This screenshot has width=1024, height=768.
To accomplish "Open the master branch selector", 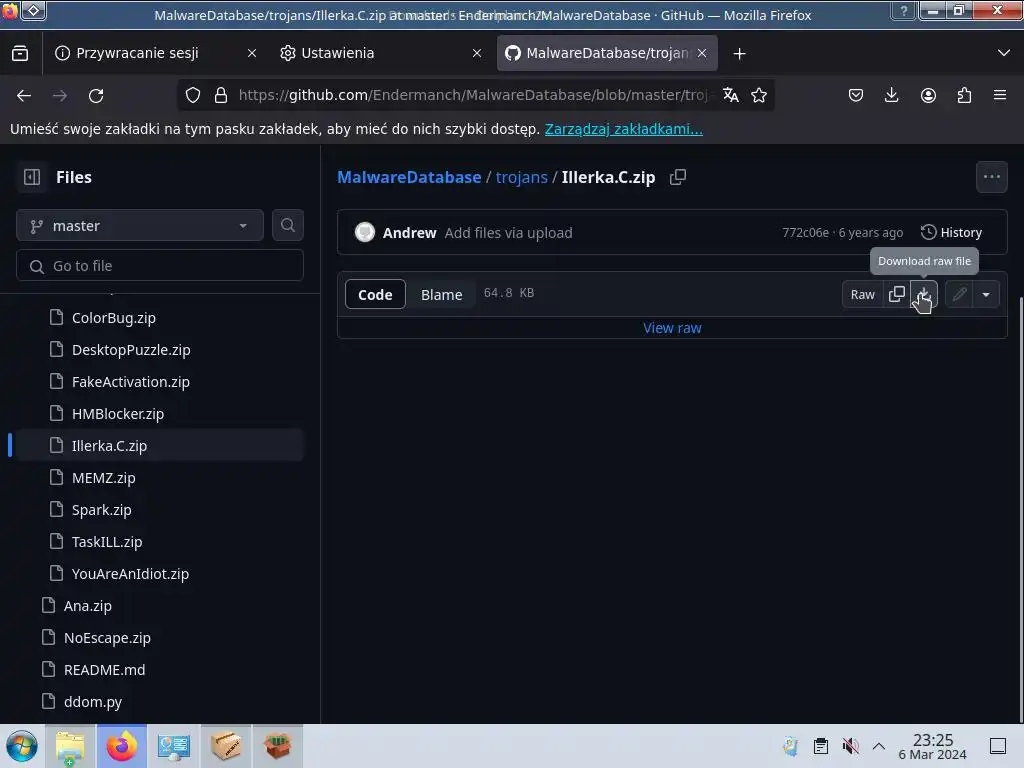I will [x=140, y=225].
